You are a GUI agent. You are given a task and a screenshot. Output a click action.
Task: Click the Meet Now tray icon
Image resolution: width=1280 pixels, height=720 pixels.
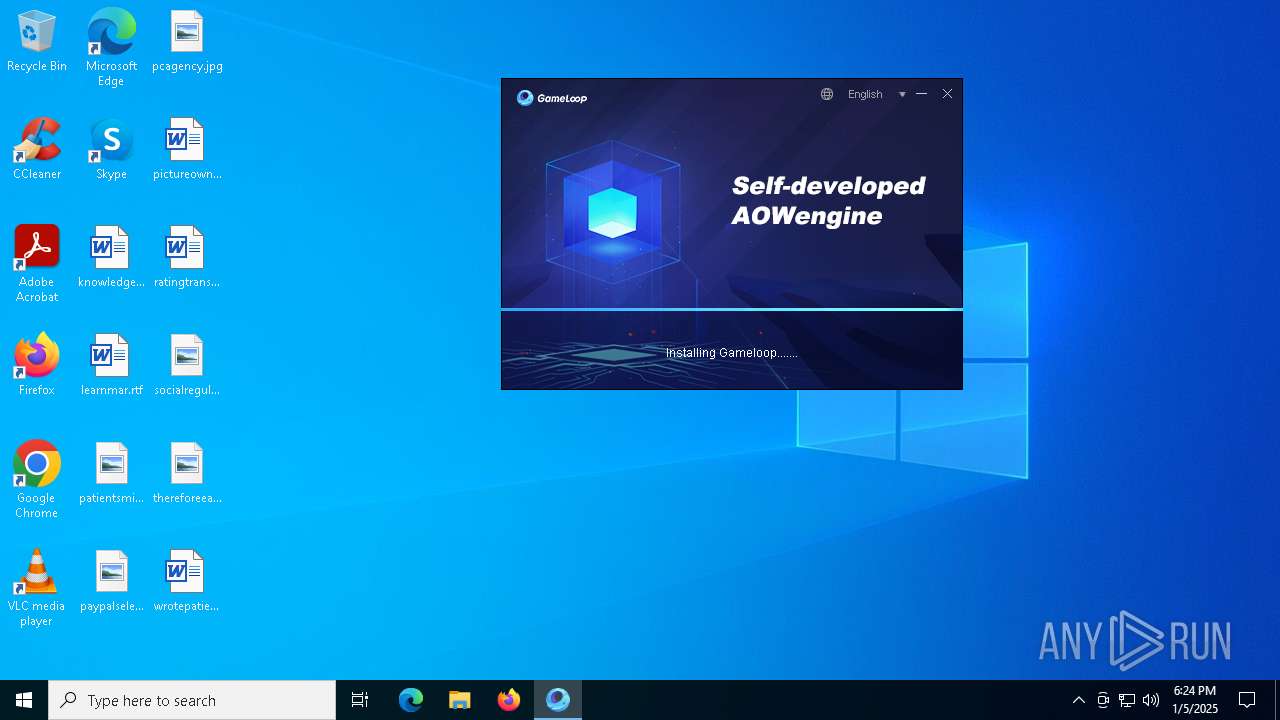point(1103,700)
